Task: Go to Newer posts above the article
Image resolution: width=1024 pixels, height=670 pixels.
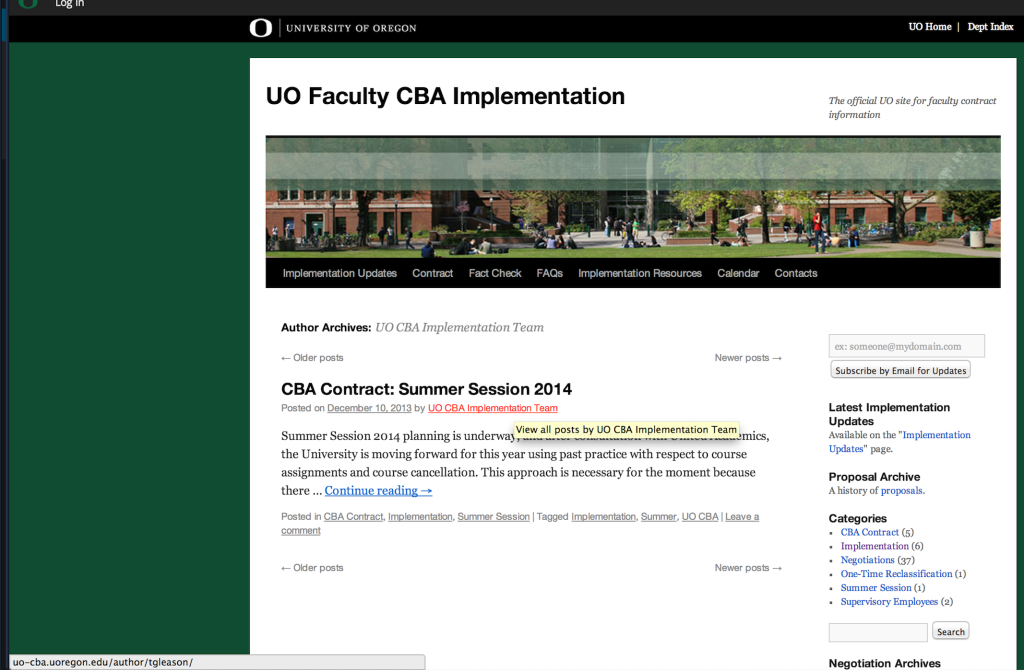Action: (x=748, y=358)
